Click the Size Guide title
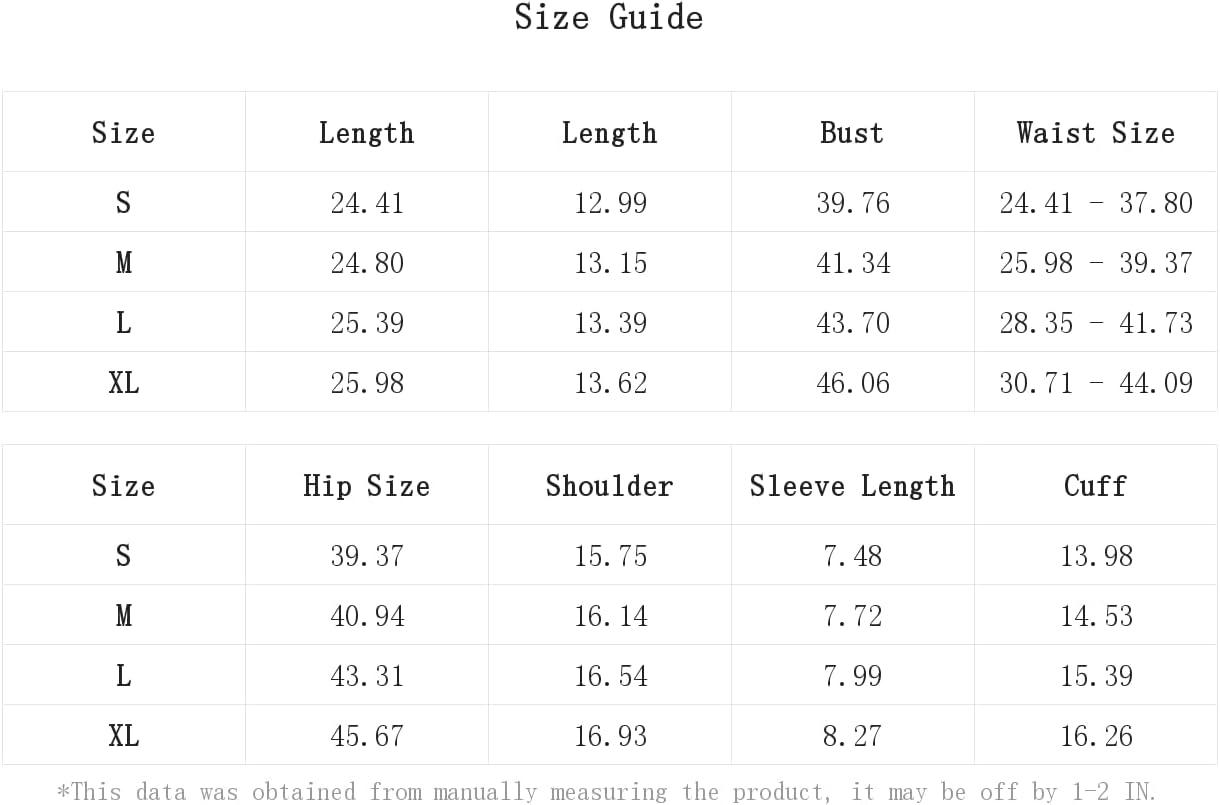 pos(609,18)
